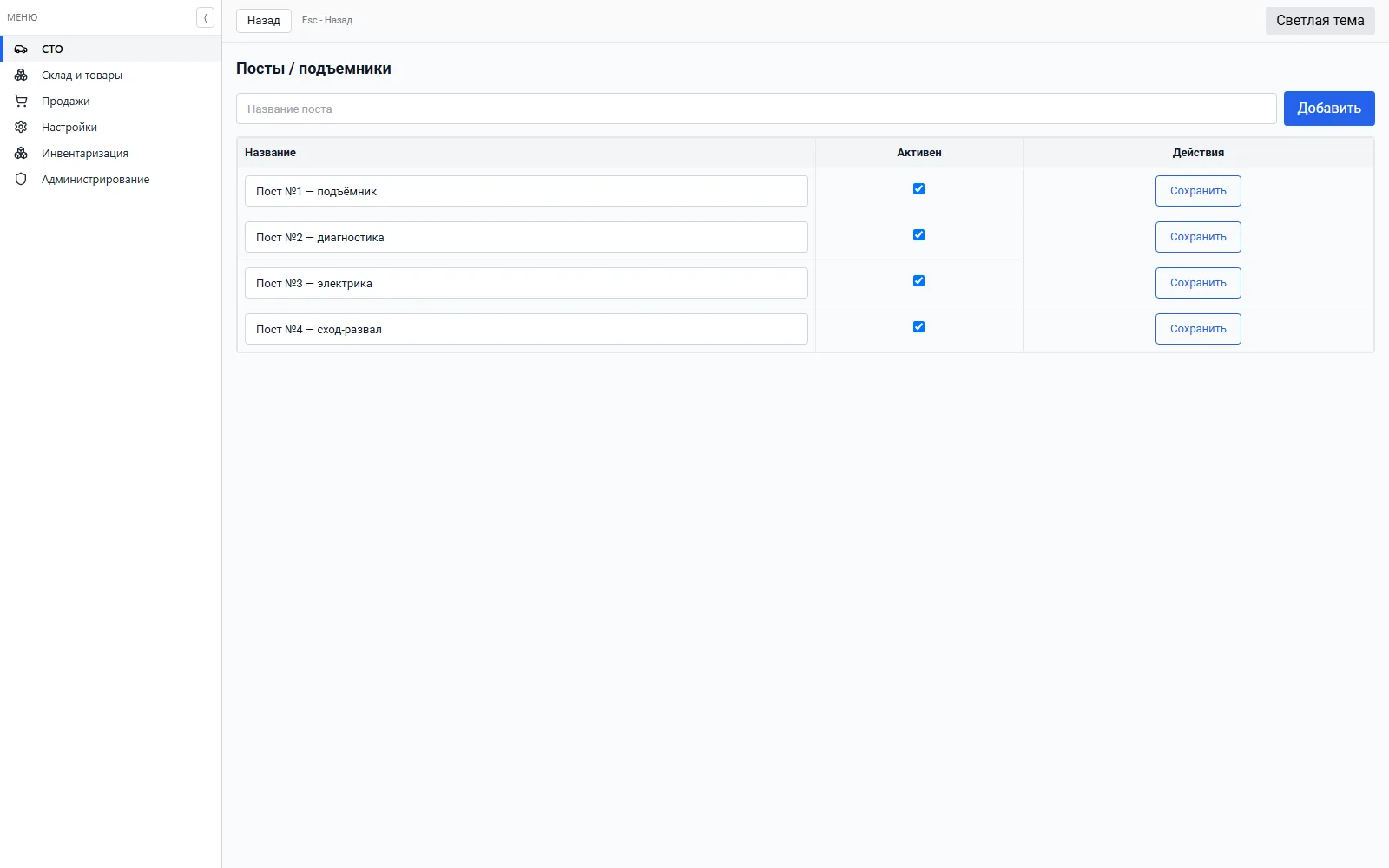The width and height of the screenshot is (1389, 868).
Task: Open Склад и товары menu item
Action: pos(111,76)
